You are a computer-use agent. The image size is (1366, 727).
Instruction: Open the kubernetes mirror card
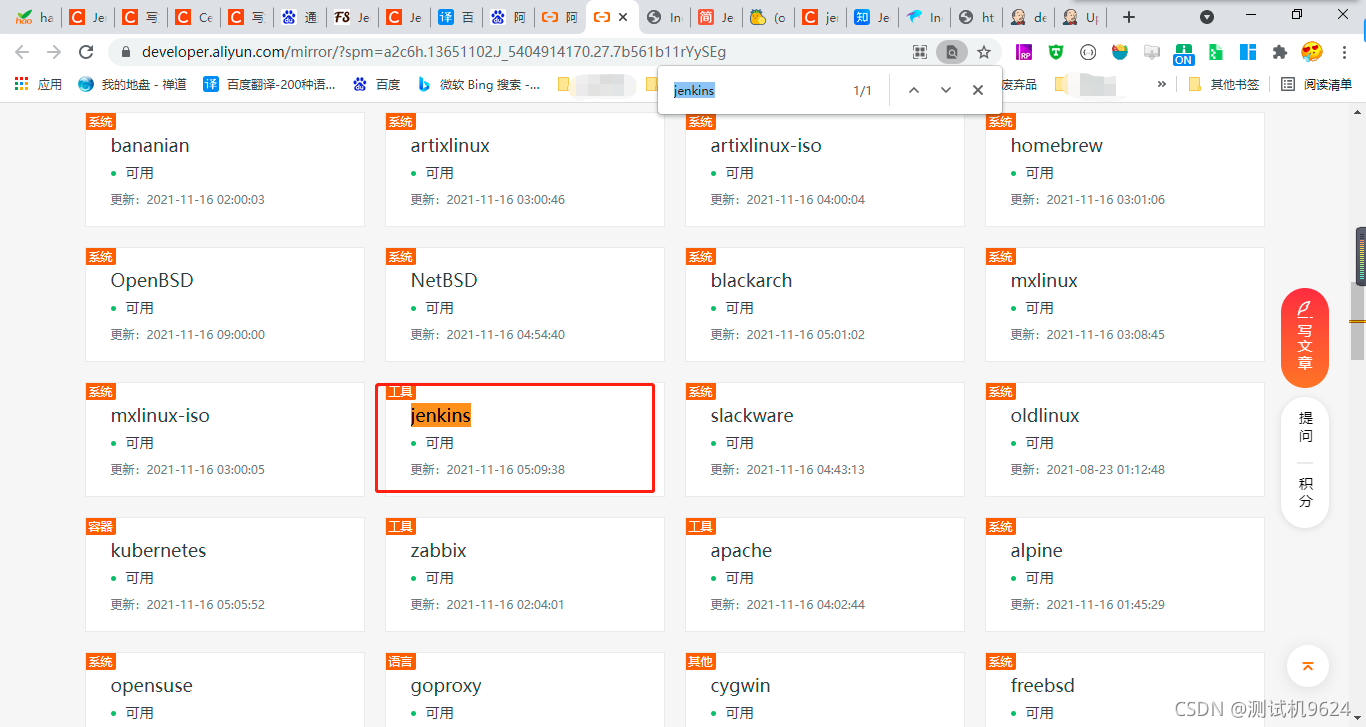click(225, 574)
